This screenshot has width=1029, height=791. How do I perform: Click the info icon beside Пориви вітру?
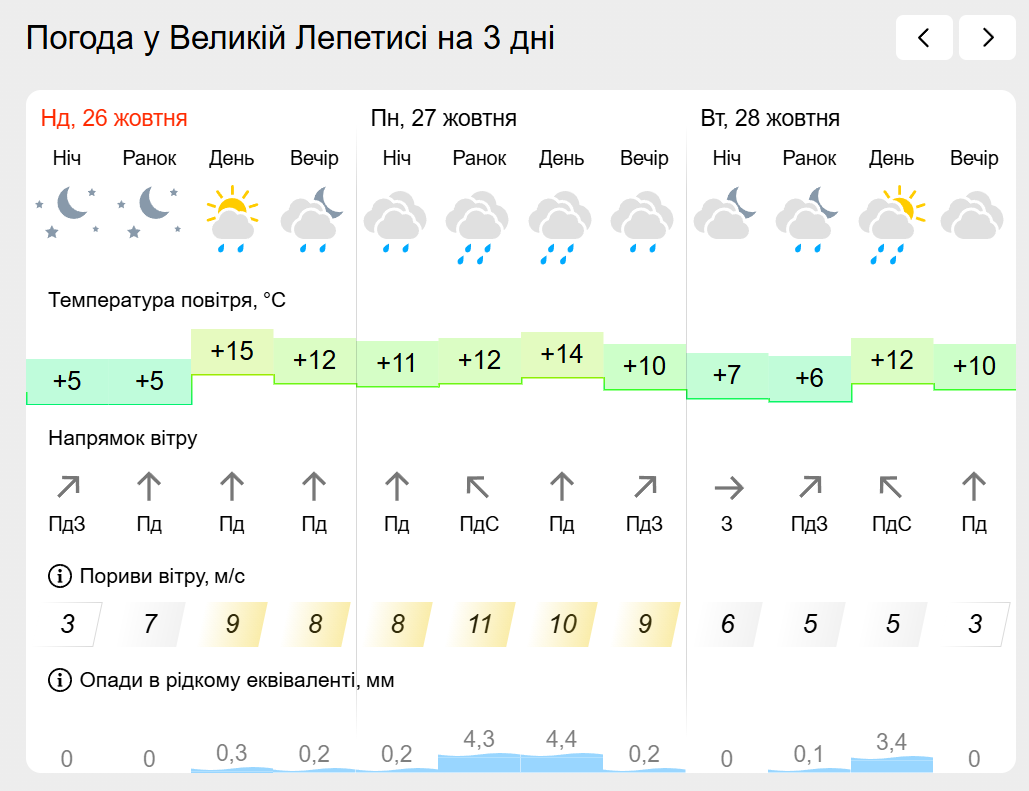pyautogui.click(x=60, y=576)
